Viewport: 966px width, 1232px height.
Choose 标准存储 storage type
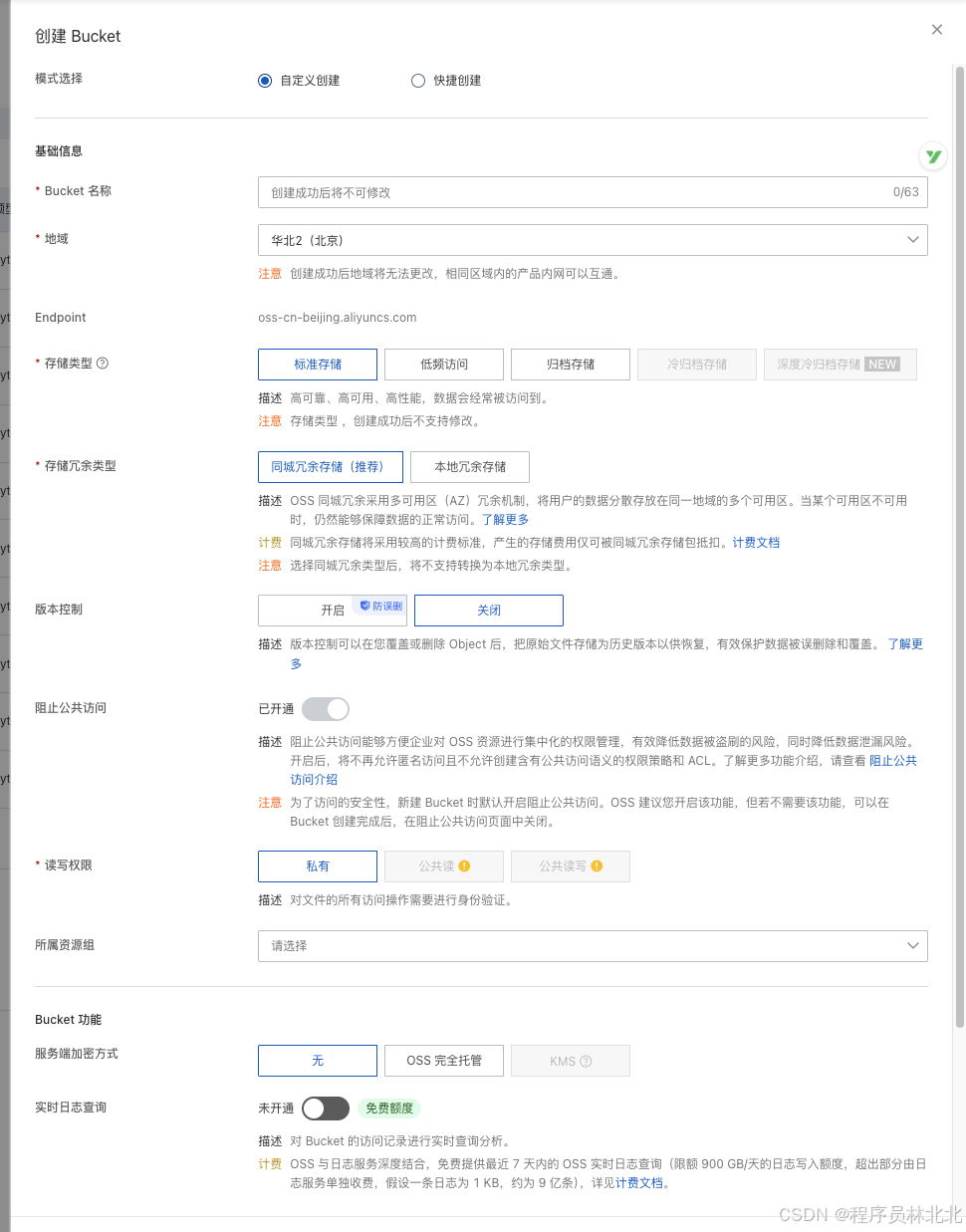coord(318,365)
